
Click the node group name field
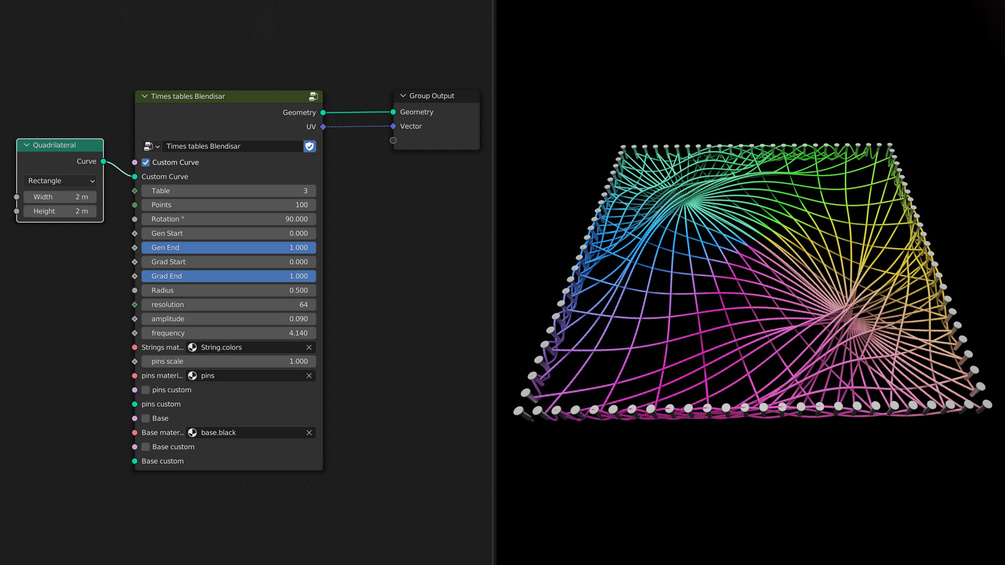tap(232, 146)
